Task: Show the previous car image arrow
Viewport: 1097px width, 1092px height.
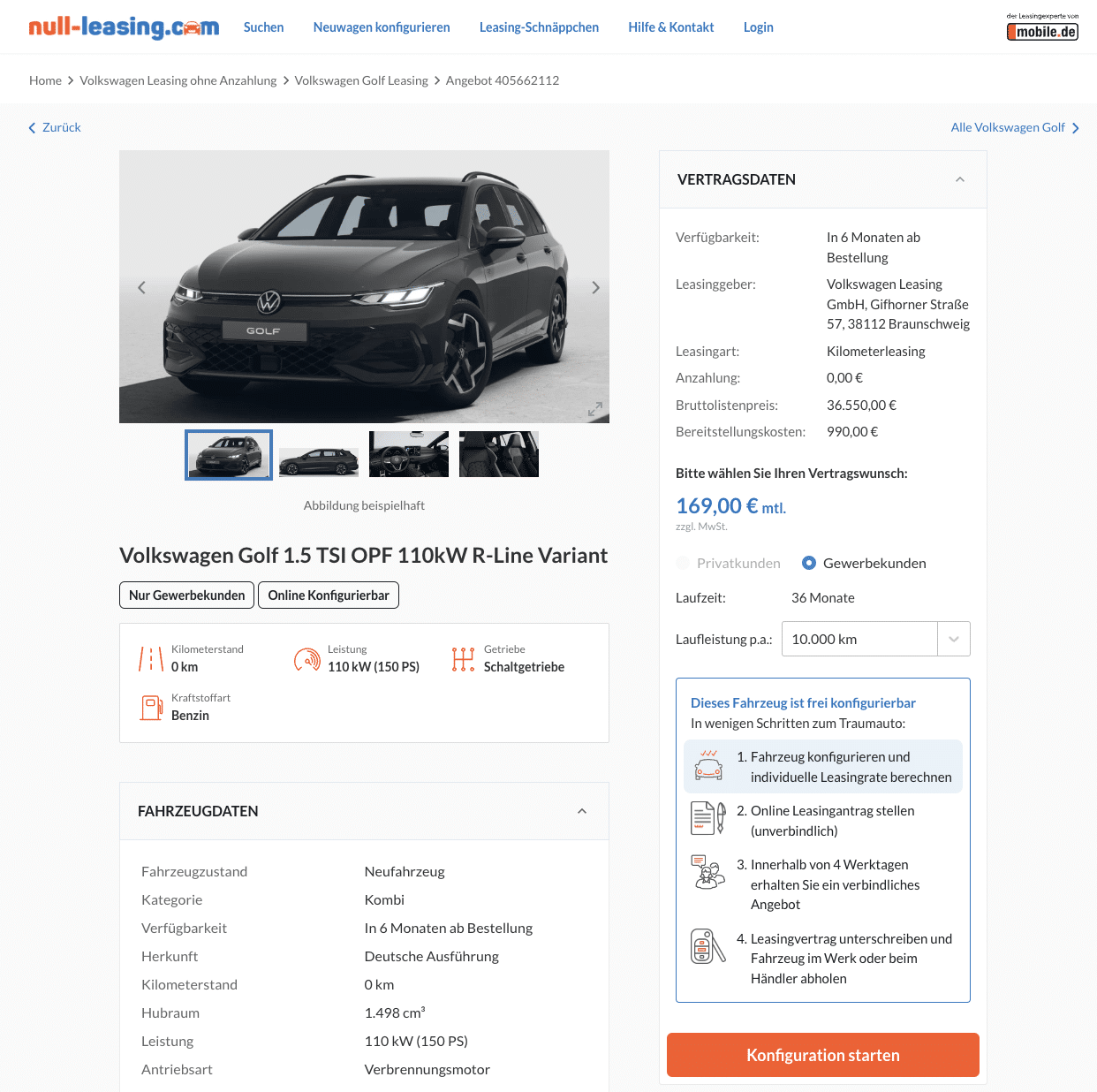Action: point(141,287)
